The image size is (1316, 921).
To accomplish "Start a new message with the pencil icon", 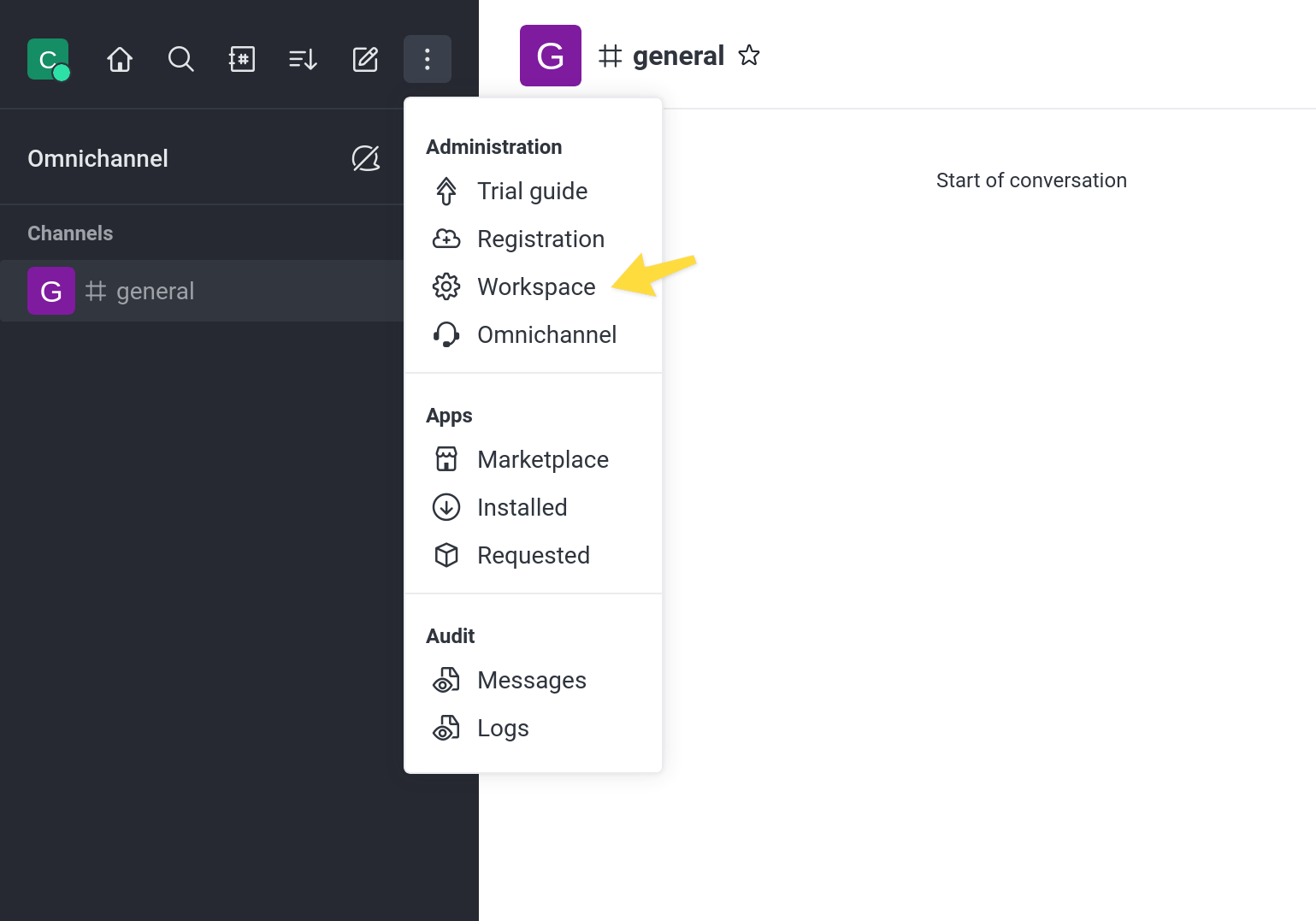I will 365,59.
